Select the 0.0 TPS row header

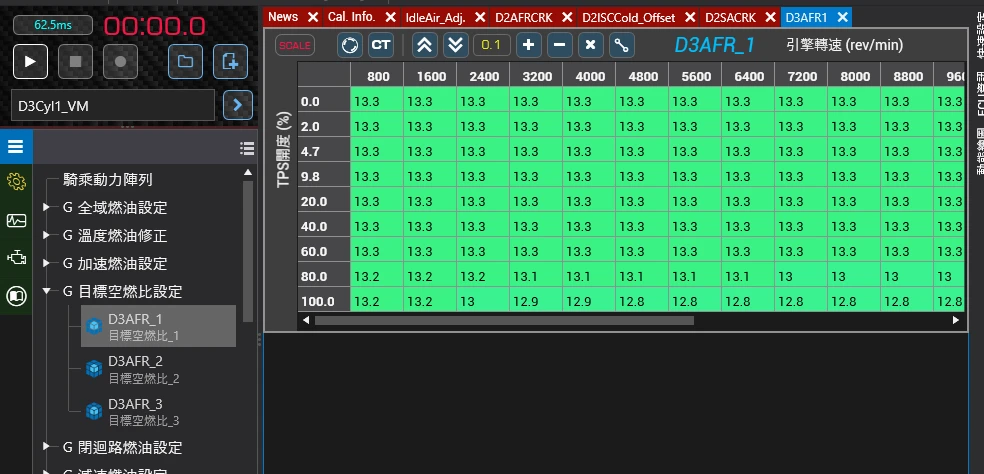click(x=324, y=101)
